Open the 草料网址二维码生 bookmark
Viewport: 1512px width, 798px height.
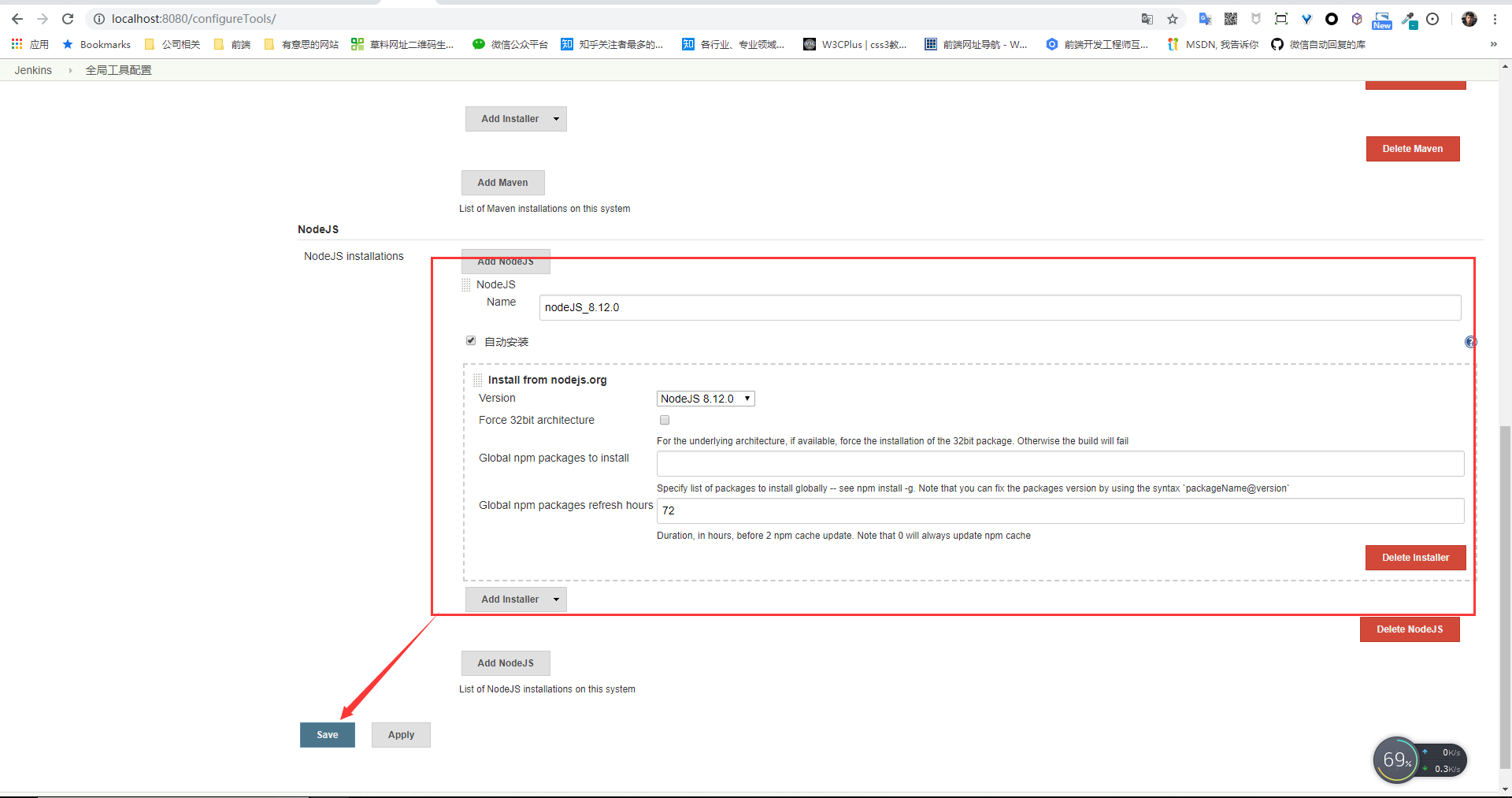tap(402, 44)
